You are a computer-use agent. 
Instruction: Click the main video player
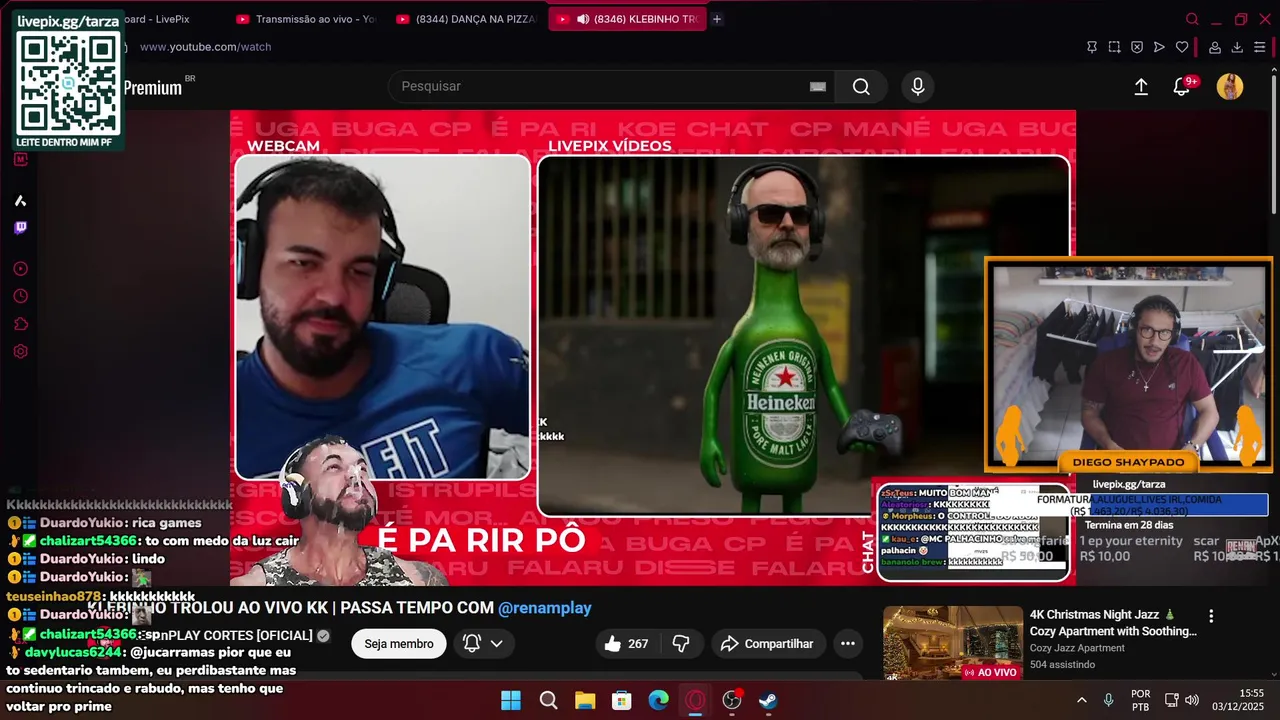click(653, 347)
